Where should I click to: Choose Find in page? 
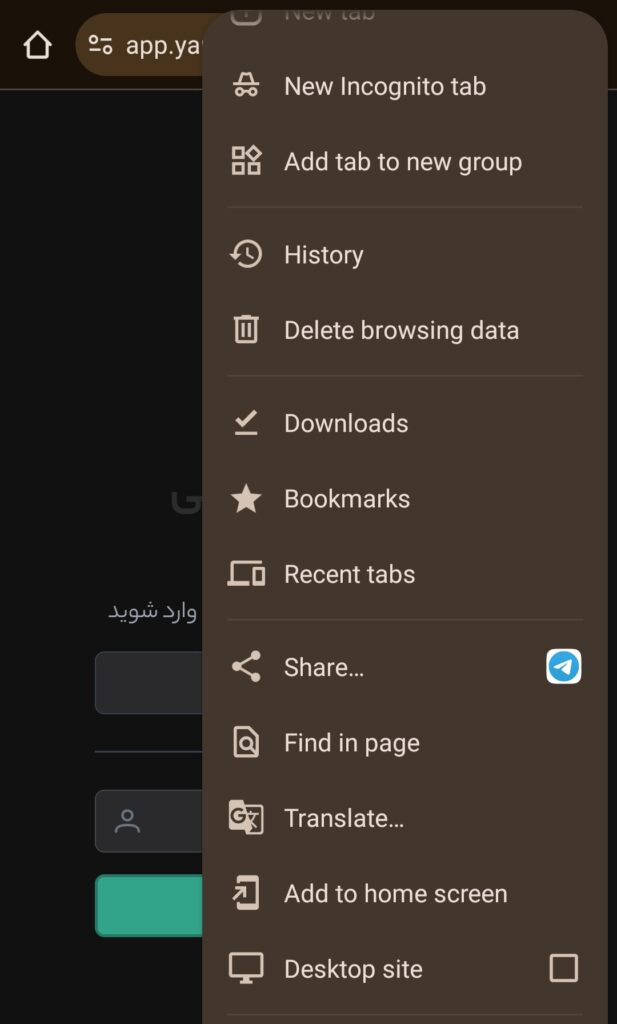tap(405, 743)
